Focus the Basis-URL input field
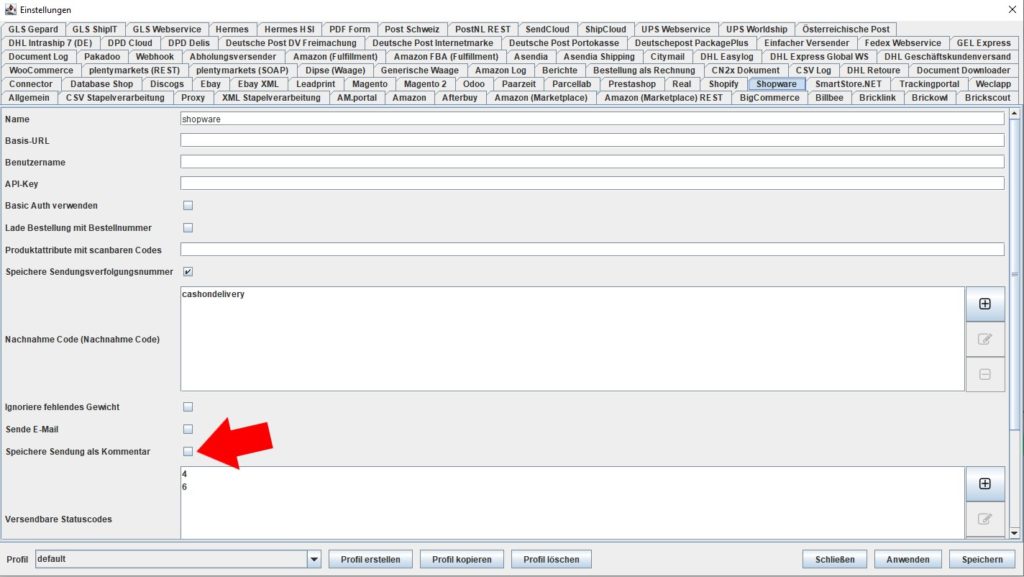The image size is (1024, 577). click(x=592, y=140)
